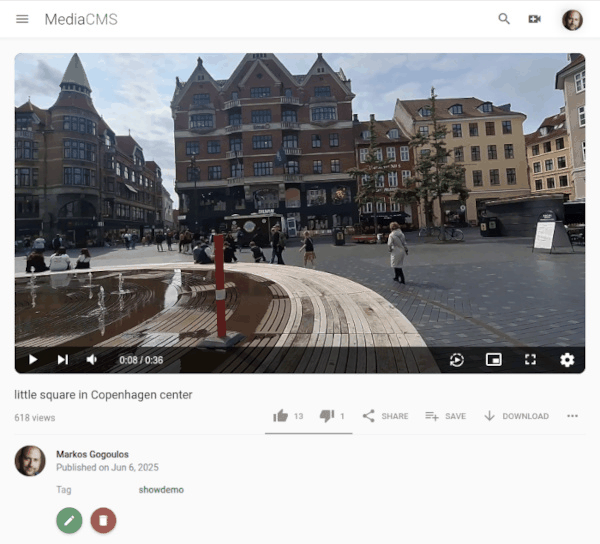Click the red delete trash icon
Image resolution: width=600 pixels, height=544 pixels.
coord(103,520)
